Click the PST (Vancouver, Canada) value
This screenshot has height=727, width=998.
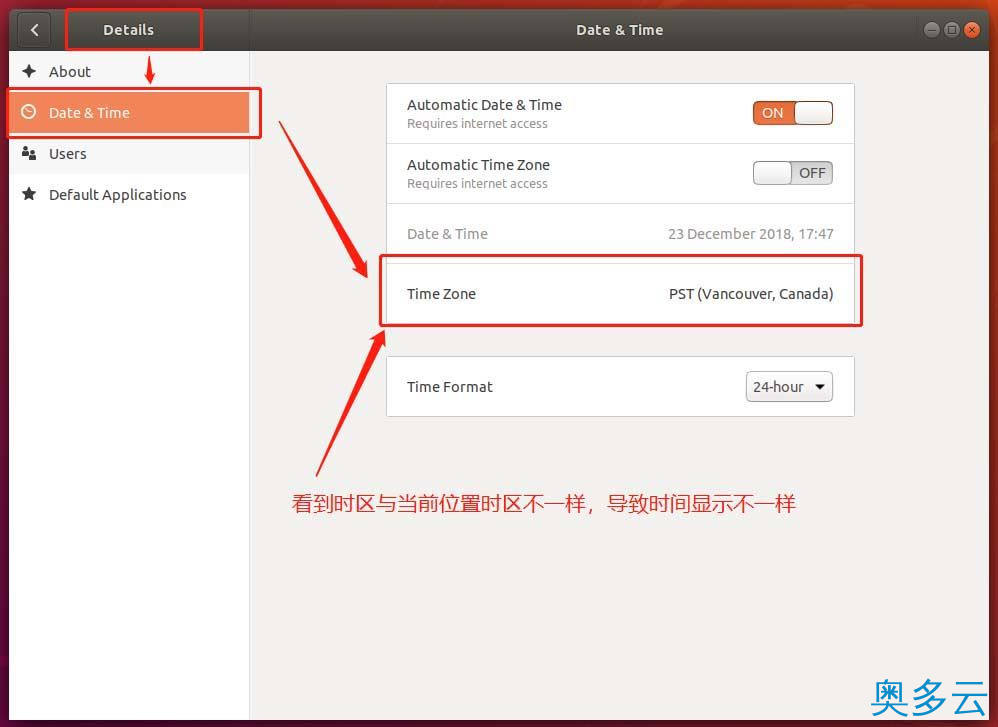pyautogui.click(x=750, y=294)
